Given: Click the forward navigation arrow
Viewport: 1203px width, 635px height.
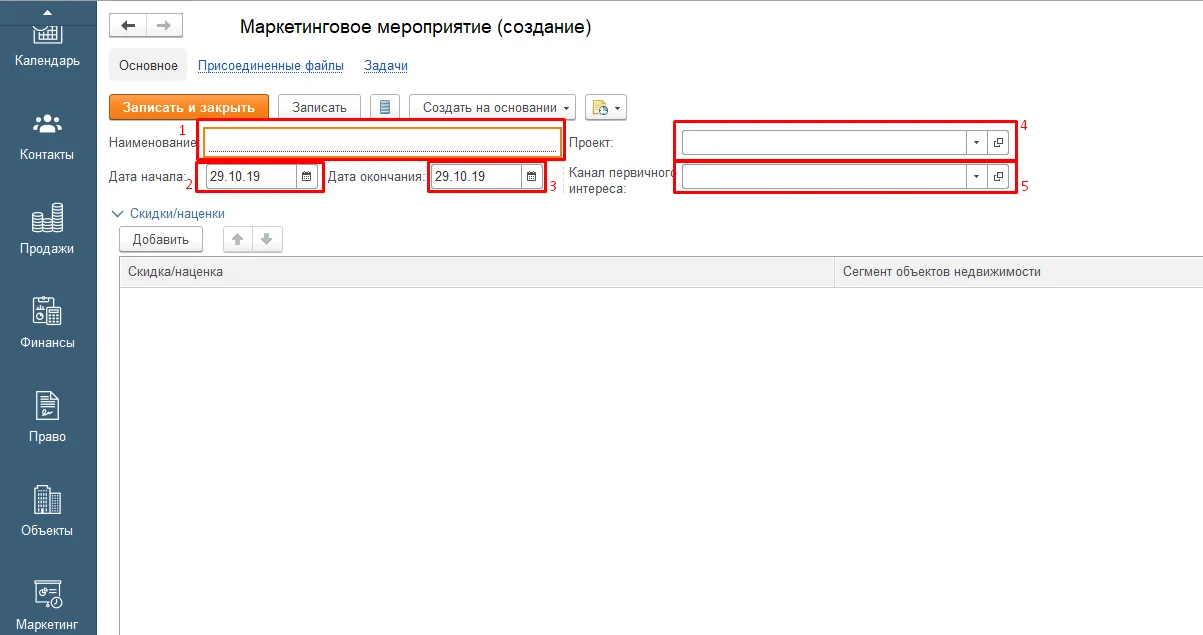Looking at the screenshot, I should coord(164,27).
